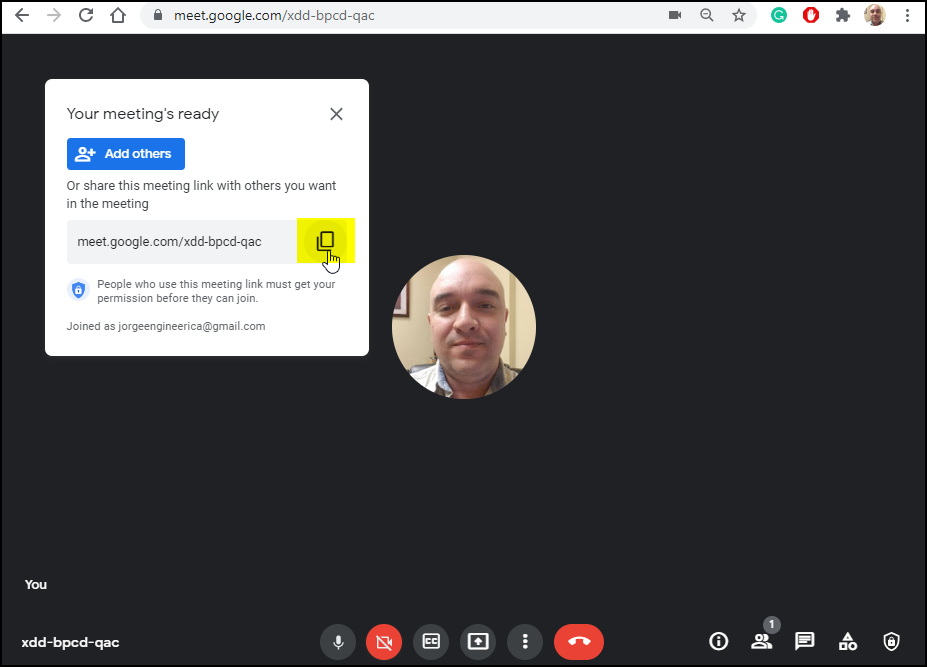This screenshot has height=667, width=927.
Task: Bookmark this page with the star
Action: (x=738, y=15)
